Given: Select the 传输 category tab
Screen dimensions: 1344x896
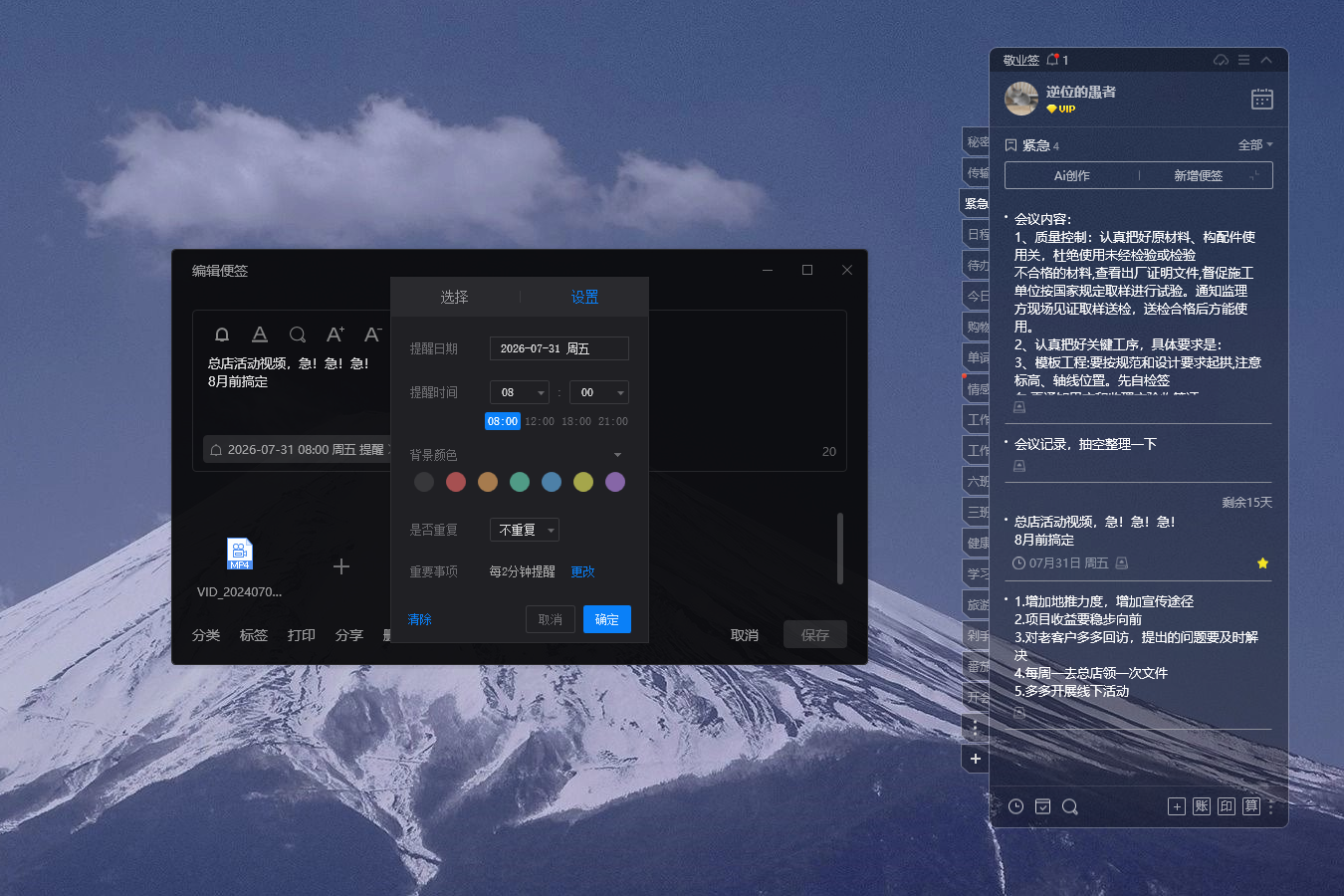Looking at the screenshot, I should 977,172.
